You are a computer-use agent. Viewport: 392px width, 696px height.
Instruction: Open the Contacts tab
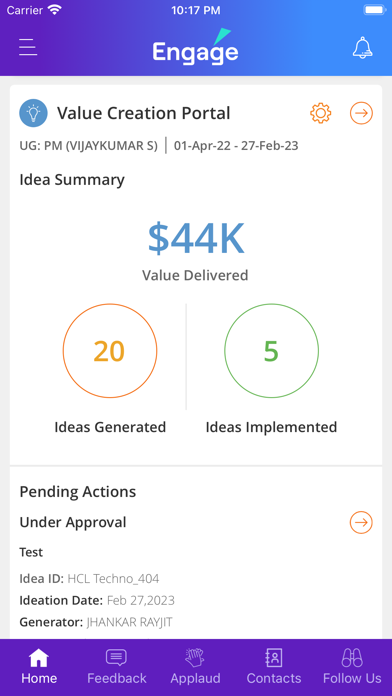[274, 667]
